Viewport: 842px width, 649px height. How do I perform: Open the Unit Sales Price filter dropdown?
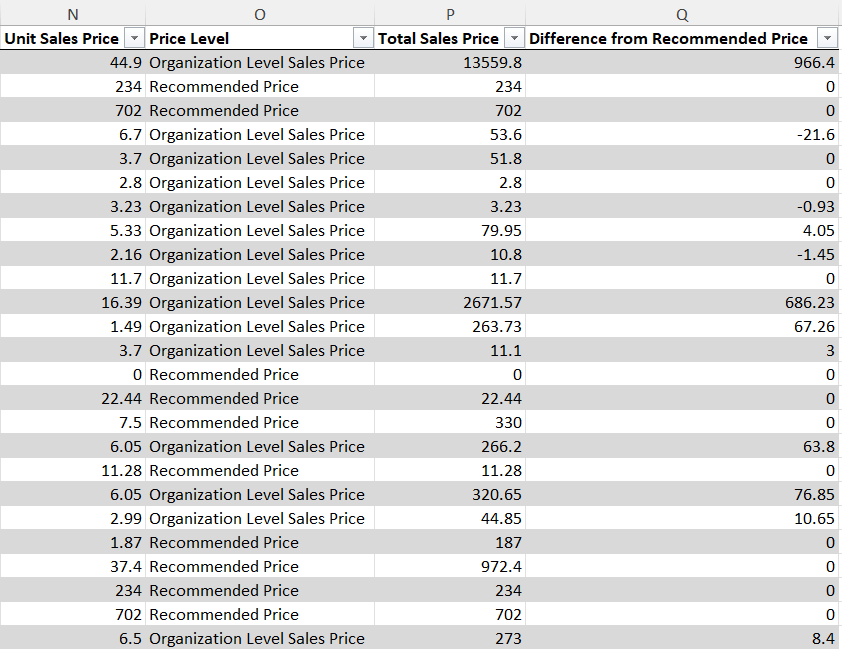134,39
